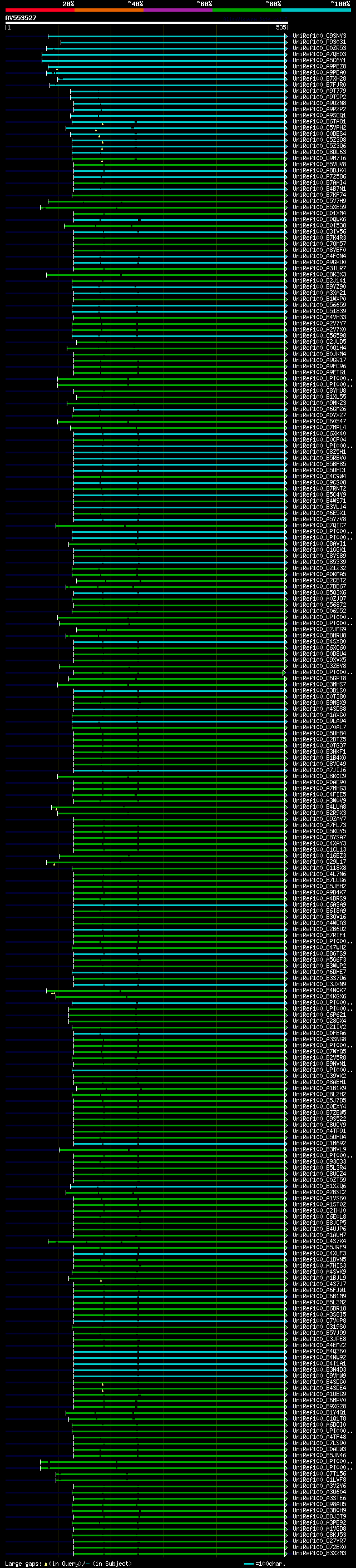This screenshot has width=356, height=1568.
Task: Select the UniRef100_B5XE59 label
Action: [x=319, y=207]
